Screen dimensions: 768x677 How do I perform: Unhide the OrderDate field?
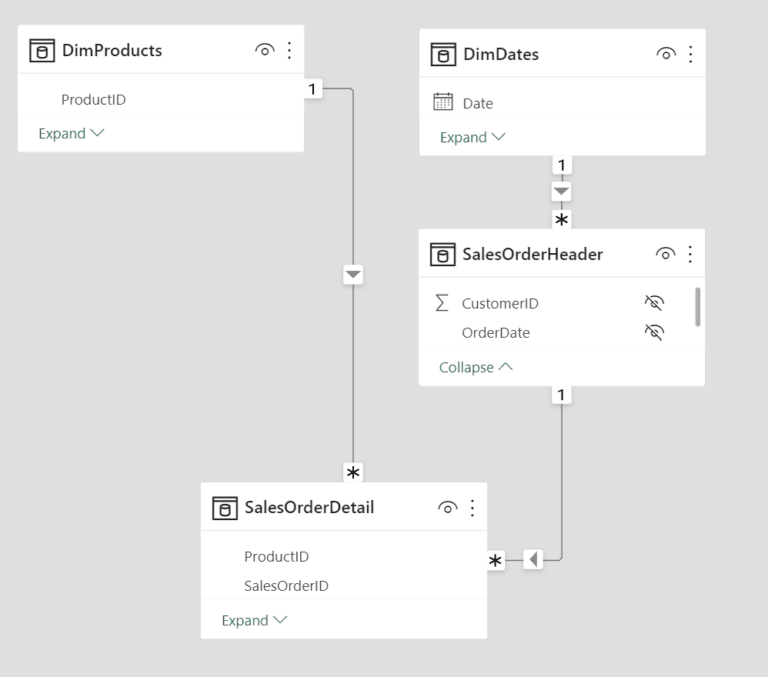click(654, 332)
